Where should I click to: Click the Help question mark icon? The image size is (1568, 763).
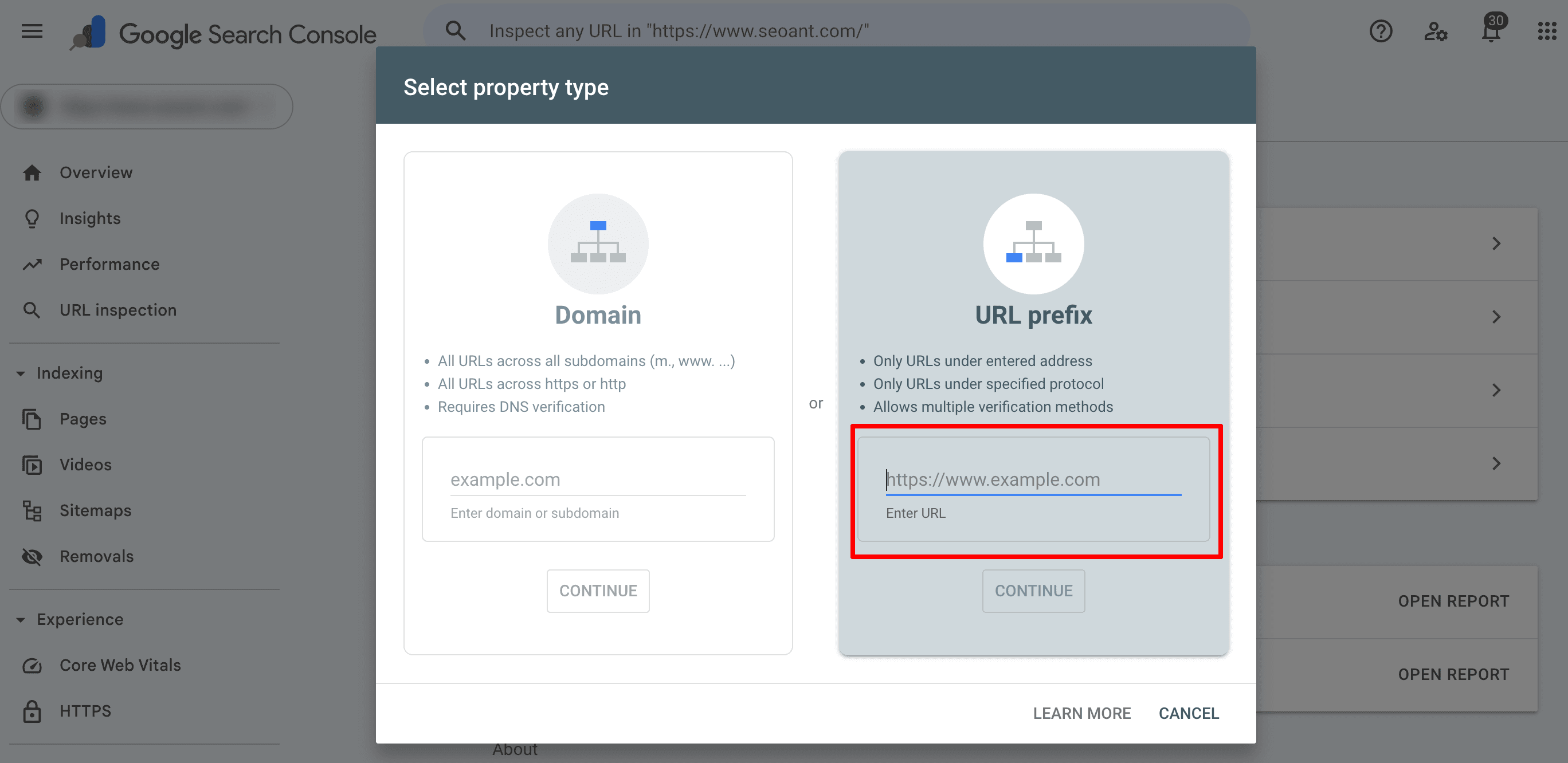click(1381, 31)
